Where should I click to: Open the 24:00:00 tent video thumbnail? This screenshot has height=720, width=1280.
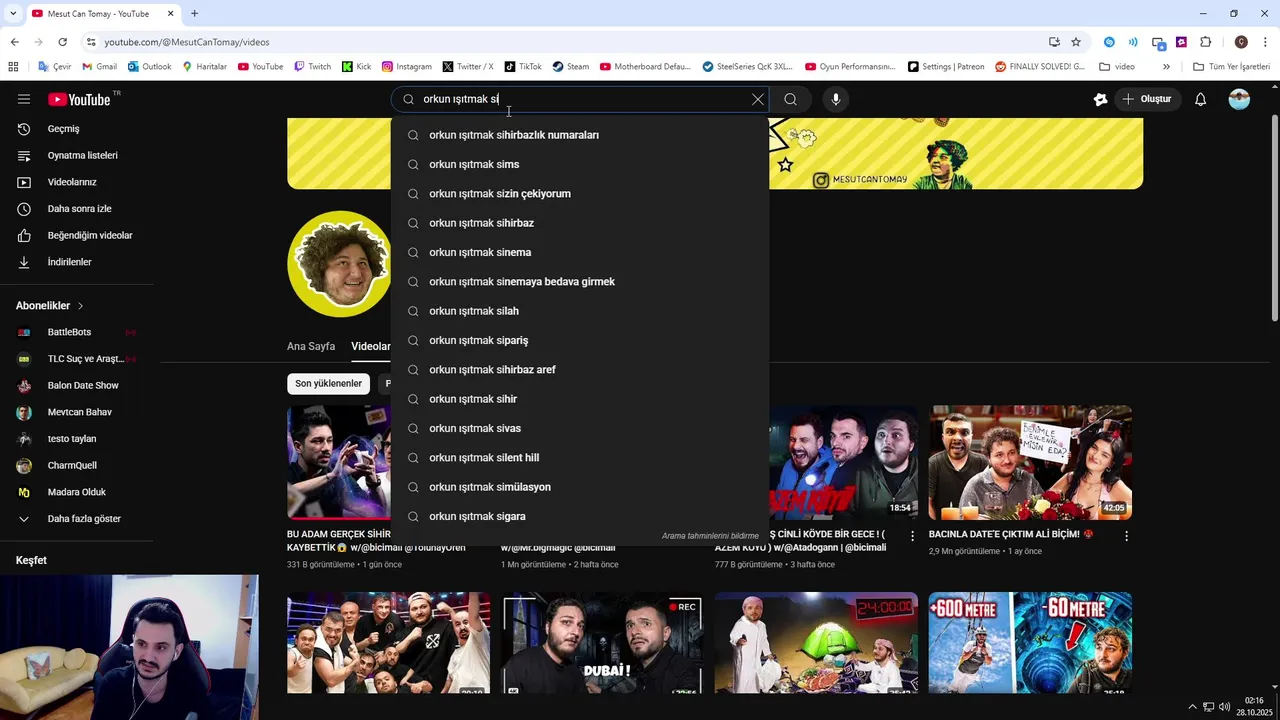pyautogui.click(x=816, y=642)
